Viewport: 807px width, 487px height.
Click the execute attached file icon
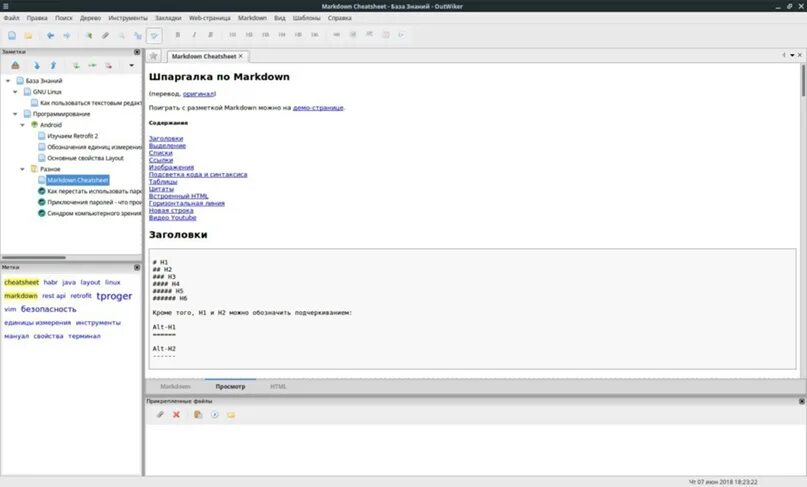tap(215, 415)
